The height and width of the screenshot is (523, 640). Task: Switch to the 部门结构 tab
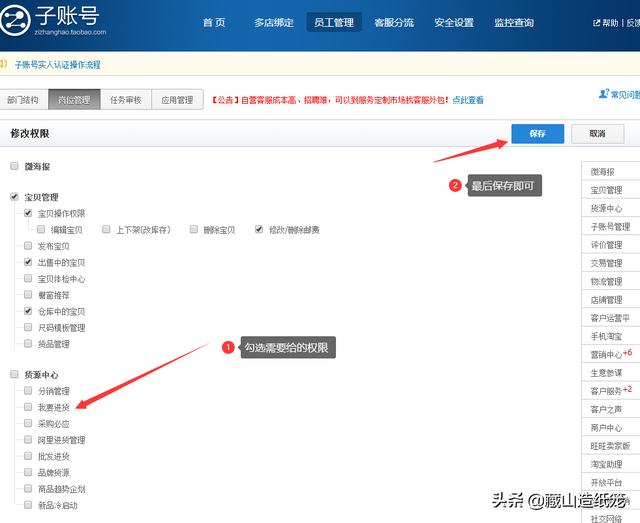[x=24, y=100]
